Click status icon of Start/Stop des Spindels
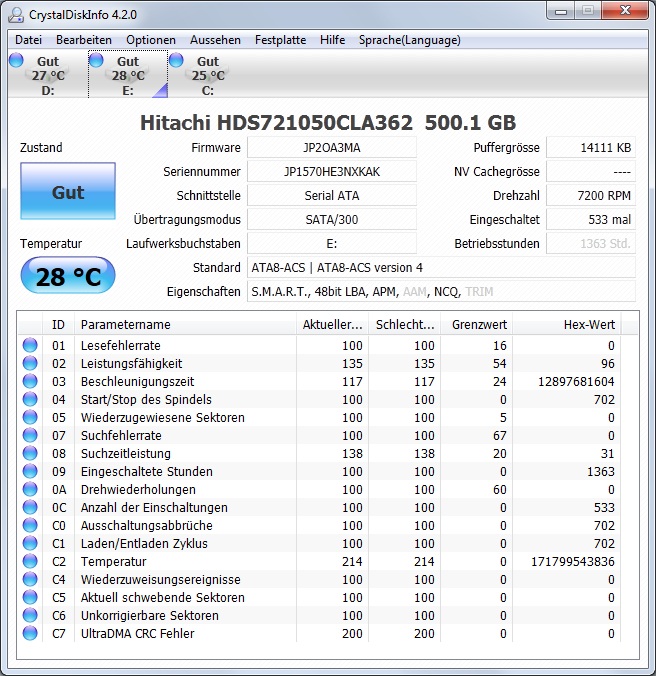The height and width of the screenshot is (676, 656). (30, 399)
